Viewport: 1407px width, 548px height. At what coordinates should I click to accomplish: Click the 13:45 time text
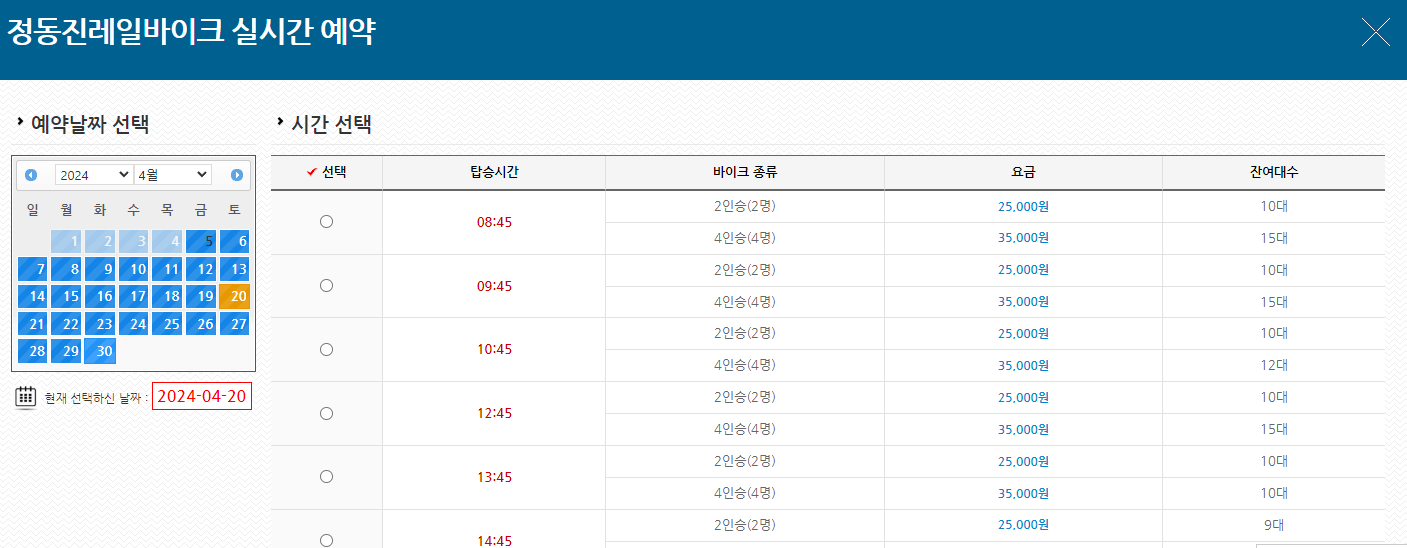(x=494, y=478)
